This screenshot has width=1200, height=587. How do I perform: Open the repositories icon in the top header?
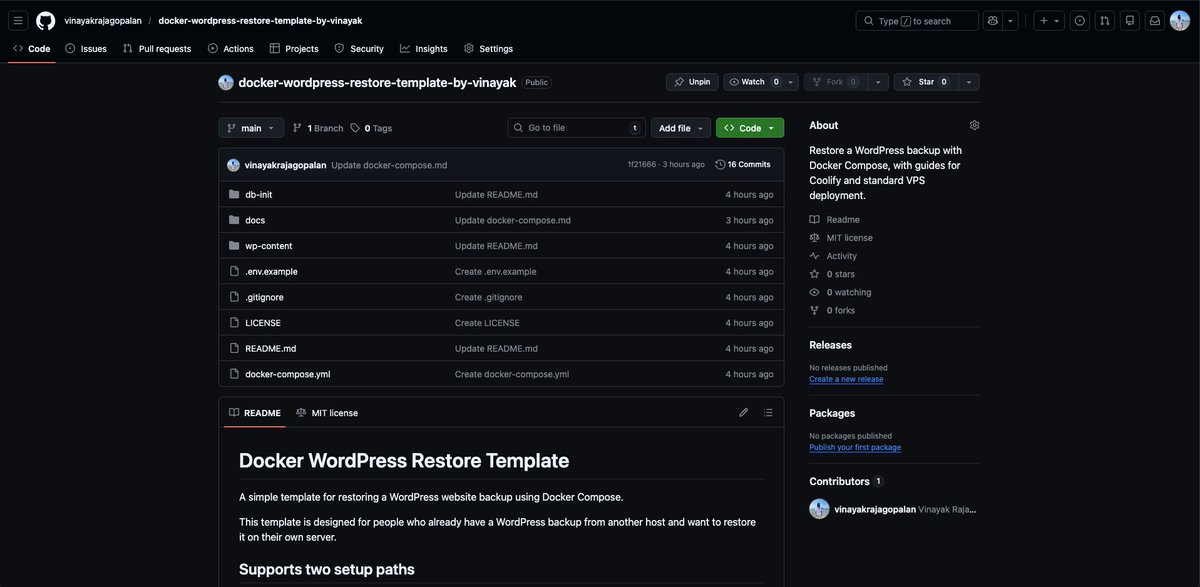(1130, 20)
